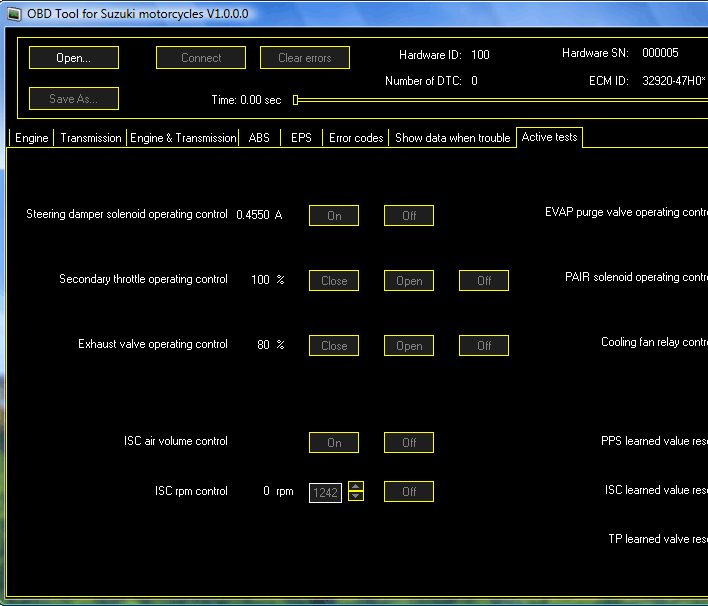
Task: Select the EPS tab
Action: coord(301,138)
